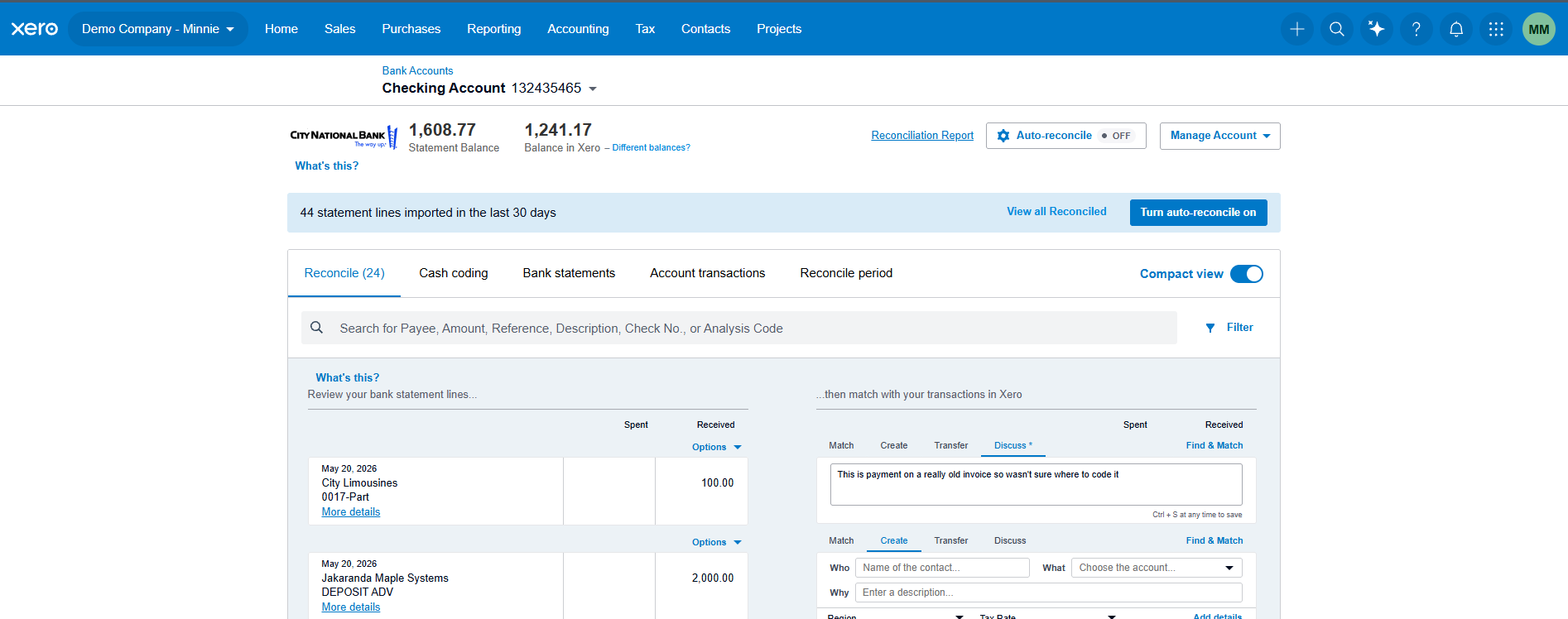The height and width of the screenshot is (619, 1568).
Task: Open the MM user avatar menu
Action: (x=1538, y=29)
